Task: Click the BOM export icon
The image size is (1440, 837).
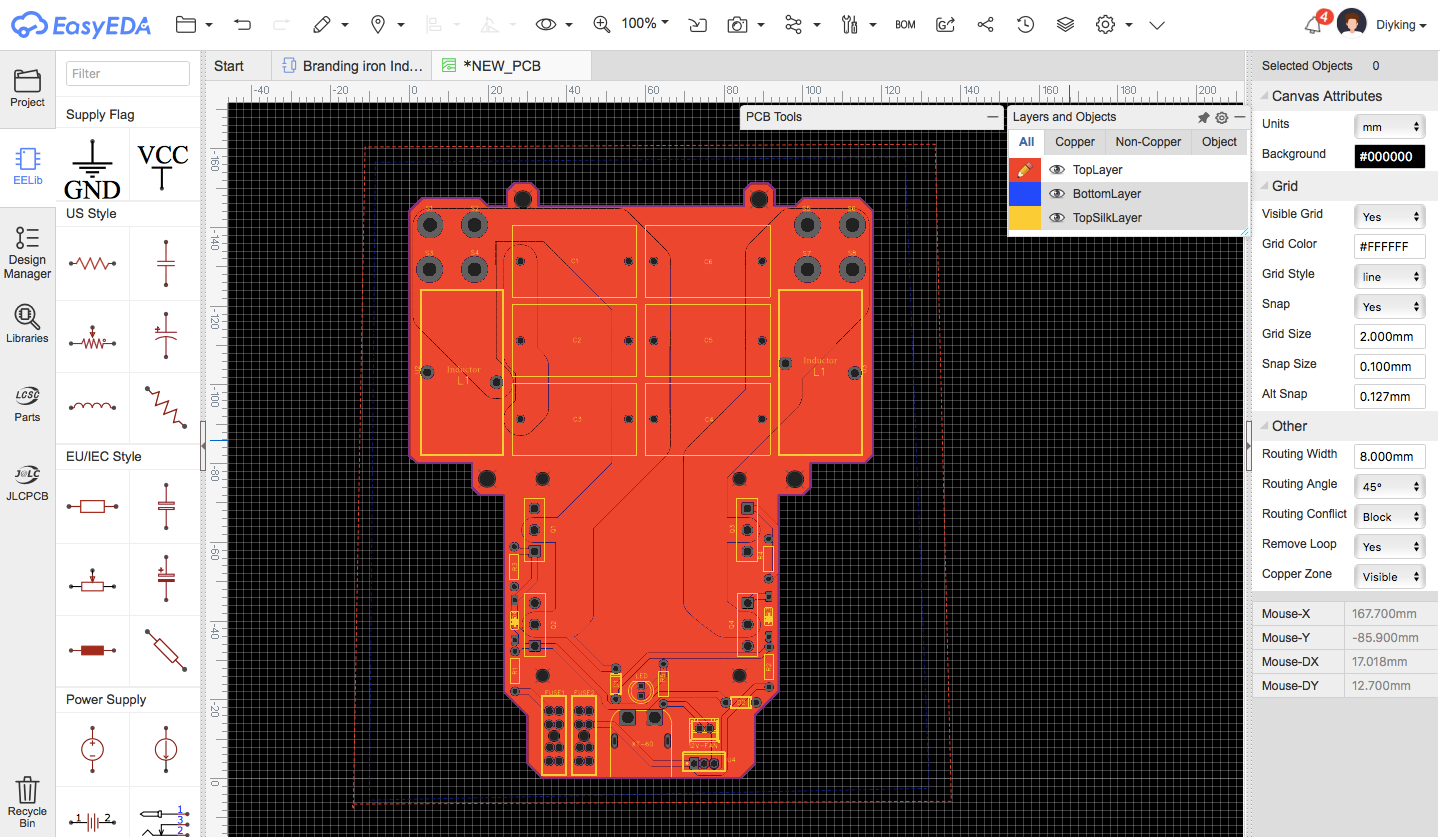Action: [x=905, y=24]
